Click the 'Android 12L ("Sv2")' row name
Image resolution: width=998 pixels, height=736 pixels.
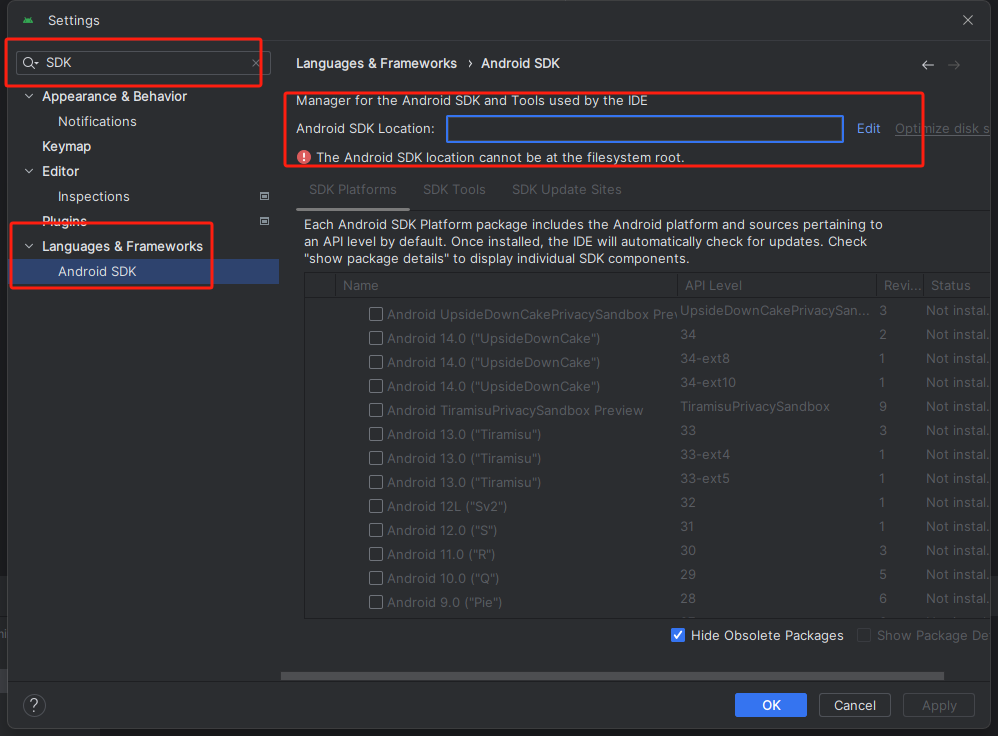[x=447, y=506]
